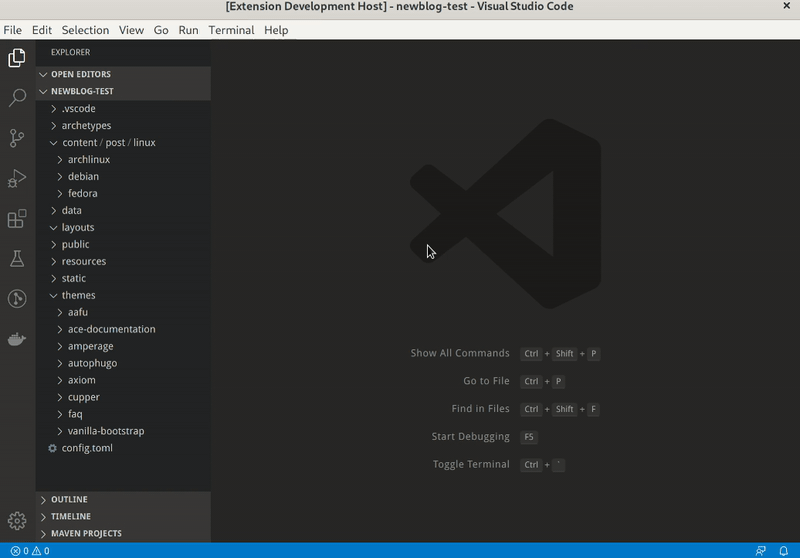
Task: Open the Explorer view in activity bar
Action: click(x=17, y=58)
